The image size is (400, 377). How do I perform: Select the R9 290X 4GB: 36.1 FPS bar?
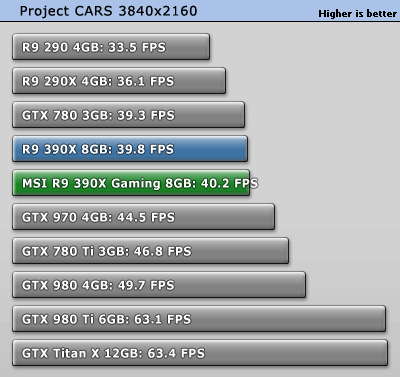click(x=119, y=81)
